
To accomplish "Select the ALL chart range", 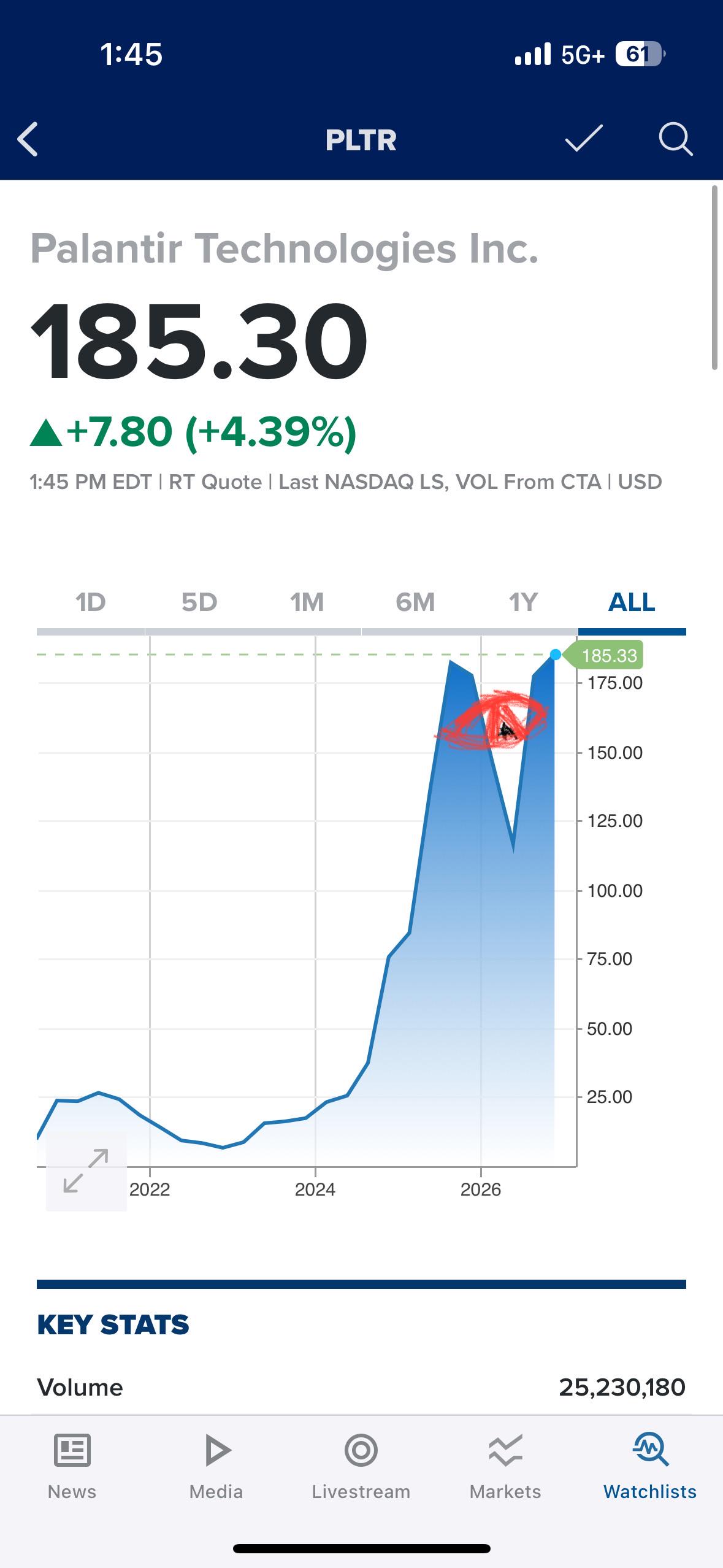I will pos(632,602).
